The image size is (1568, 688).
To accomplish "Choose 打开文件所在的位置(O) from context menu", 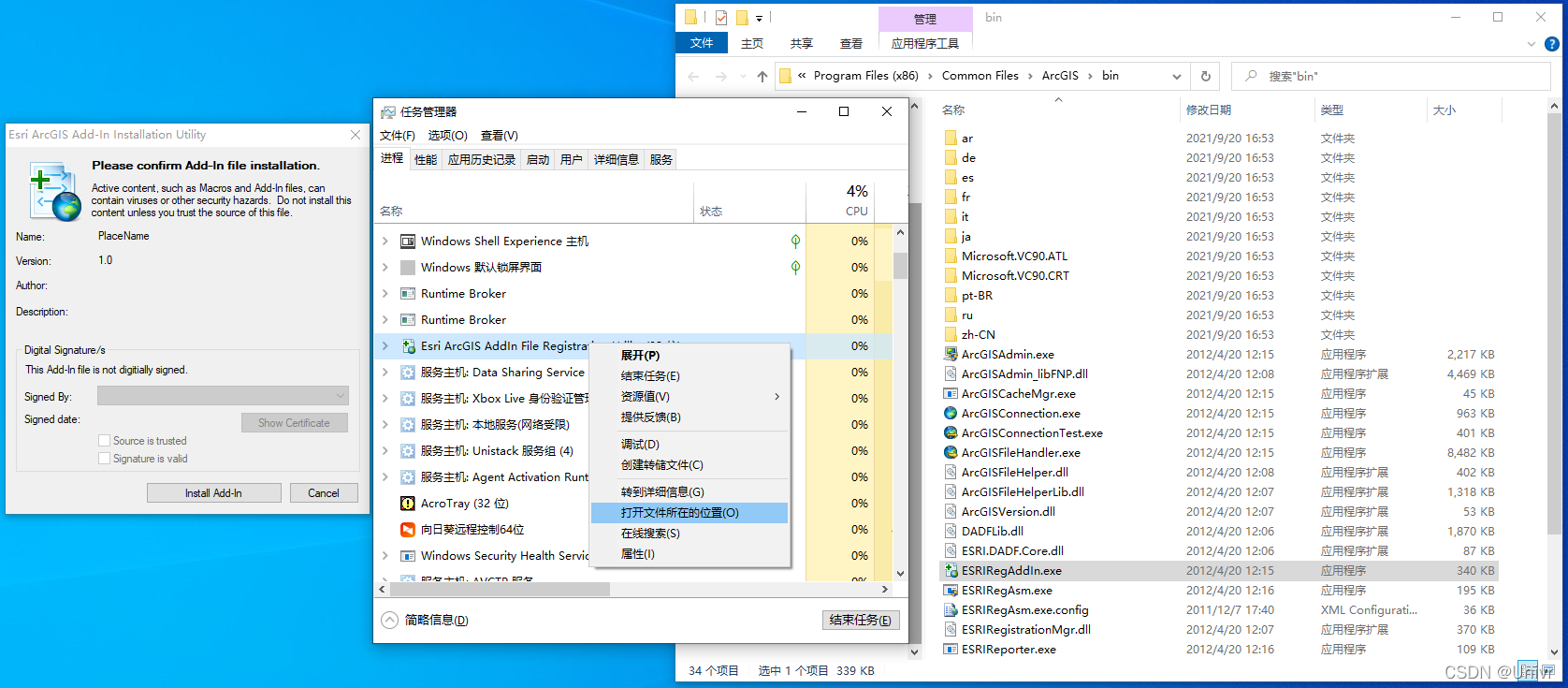I will click(x=690, y=513).
